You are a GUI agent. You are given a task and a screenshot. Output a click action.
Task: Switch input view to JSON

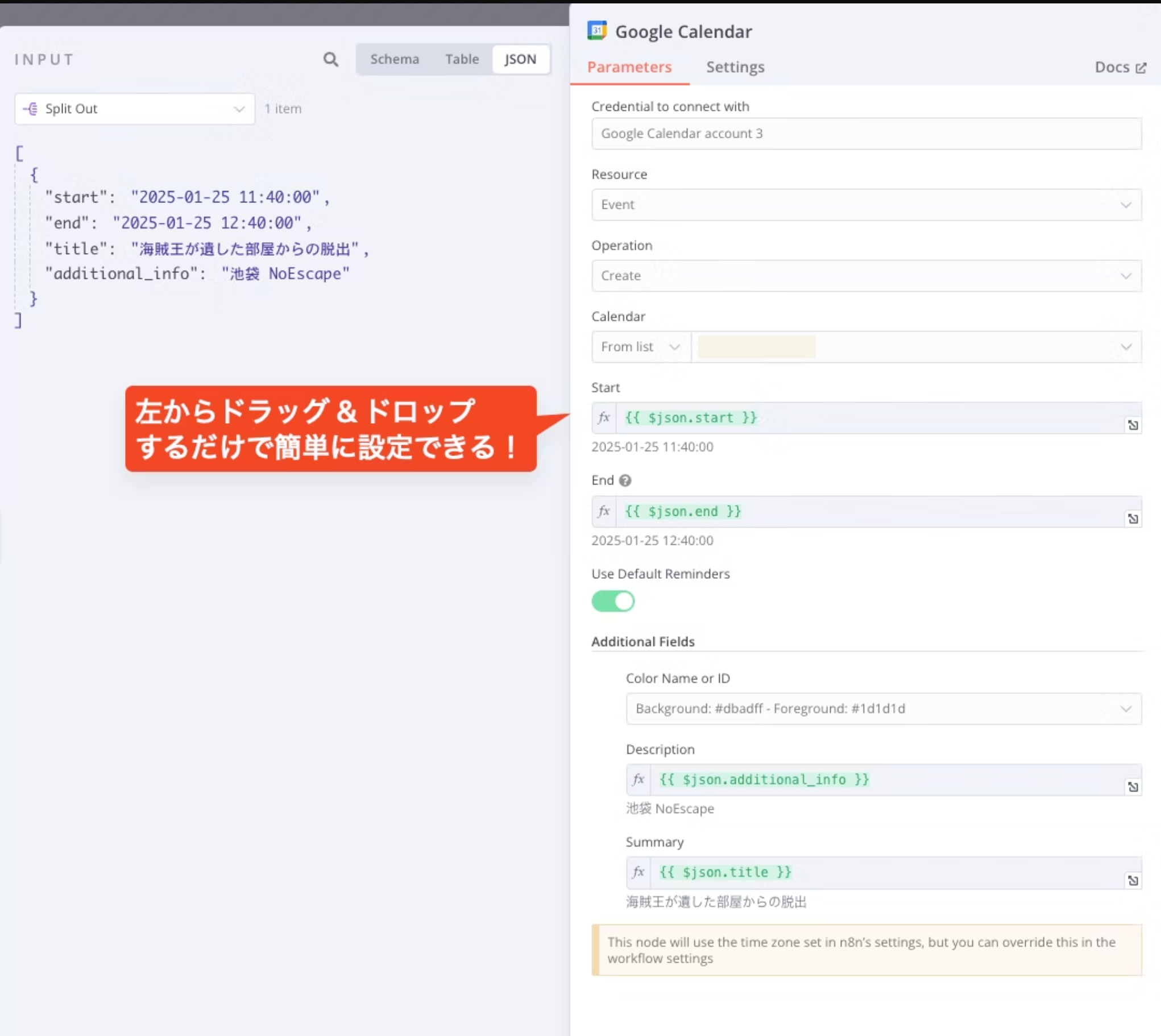click(520, 59)
